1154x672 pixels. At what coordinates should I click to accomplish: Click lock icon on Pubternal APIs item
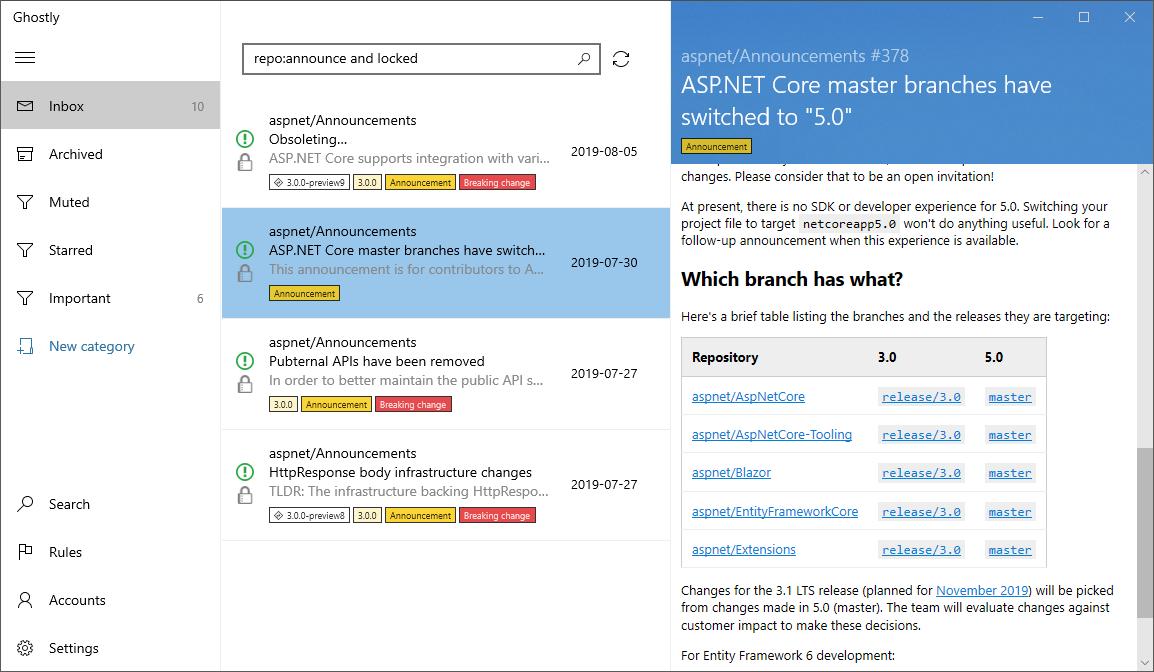click(245, 384)
